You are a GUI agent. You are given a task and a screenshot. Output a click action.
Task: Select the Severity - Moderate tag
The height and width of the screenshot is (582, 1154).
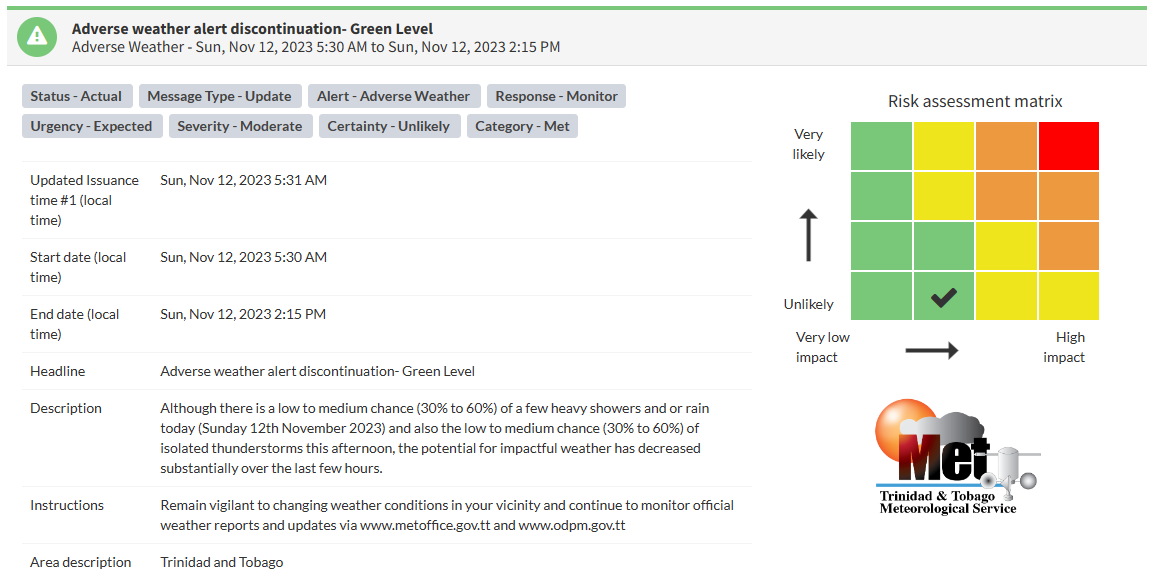240,126
